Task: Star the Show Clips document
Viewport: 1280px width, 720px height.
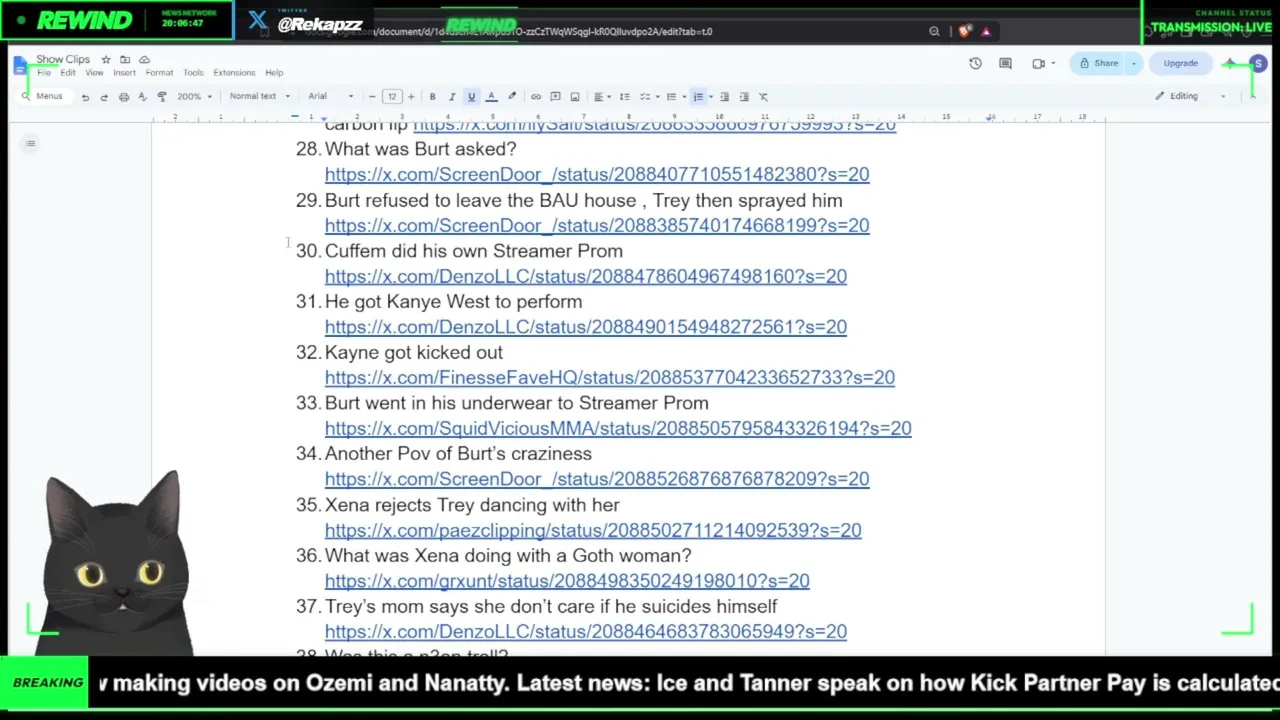Action: (x=106, y=60)
